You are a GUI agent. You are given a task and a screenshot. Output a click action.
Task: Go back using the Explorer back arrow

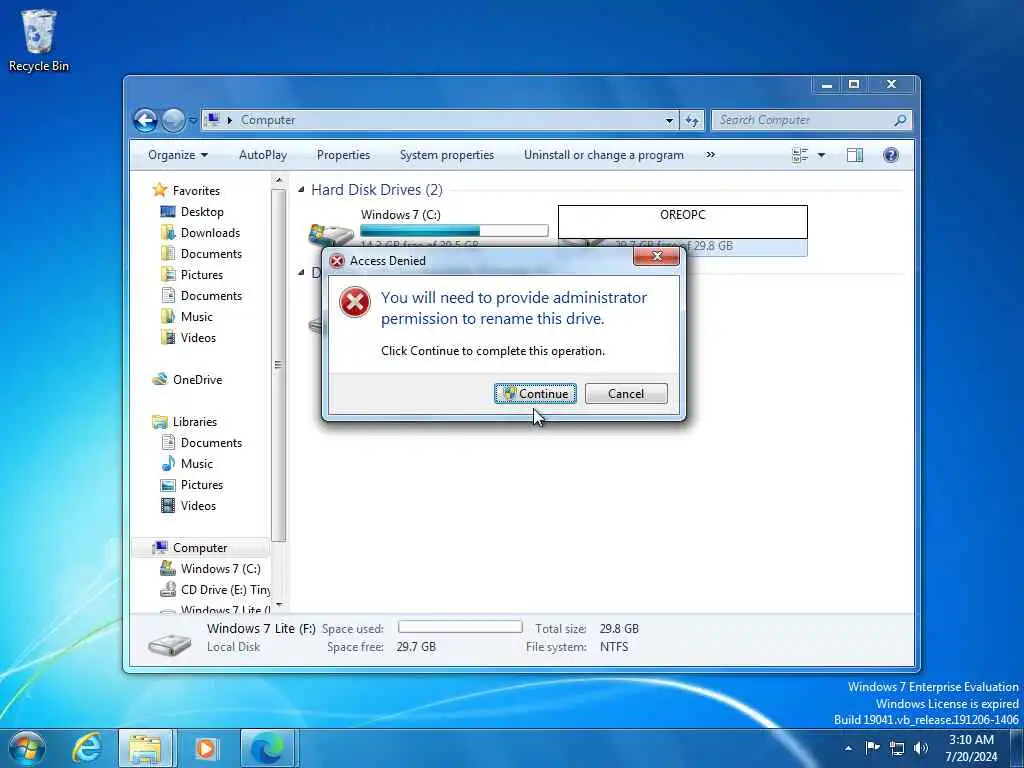(146, 120)
